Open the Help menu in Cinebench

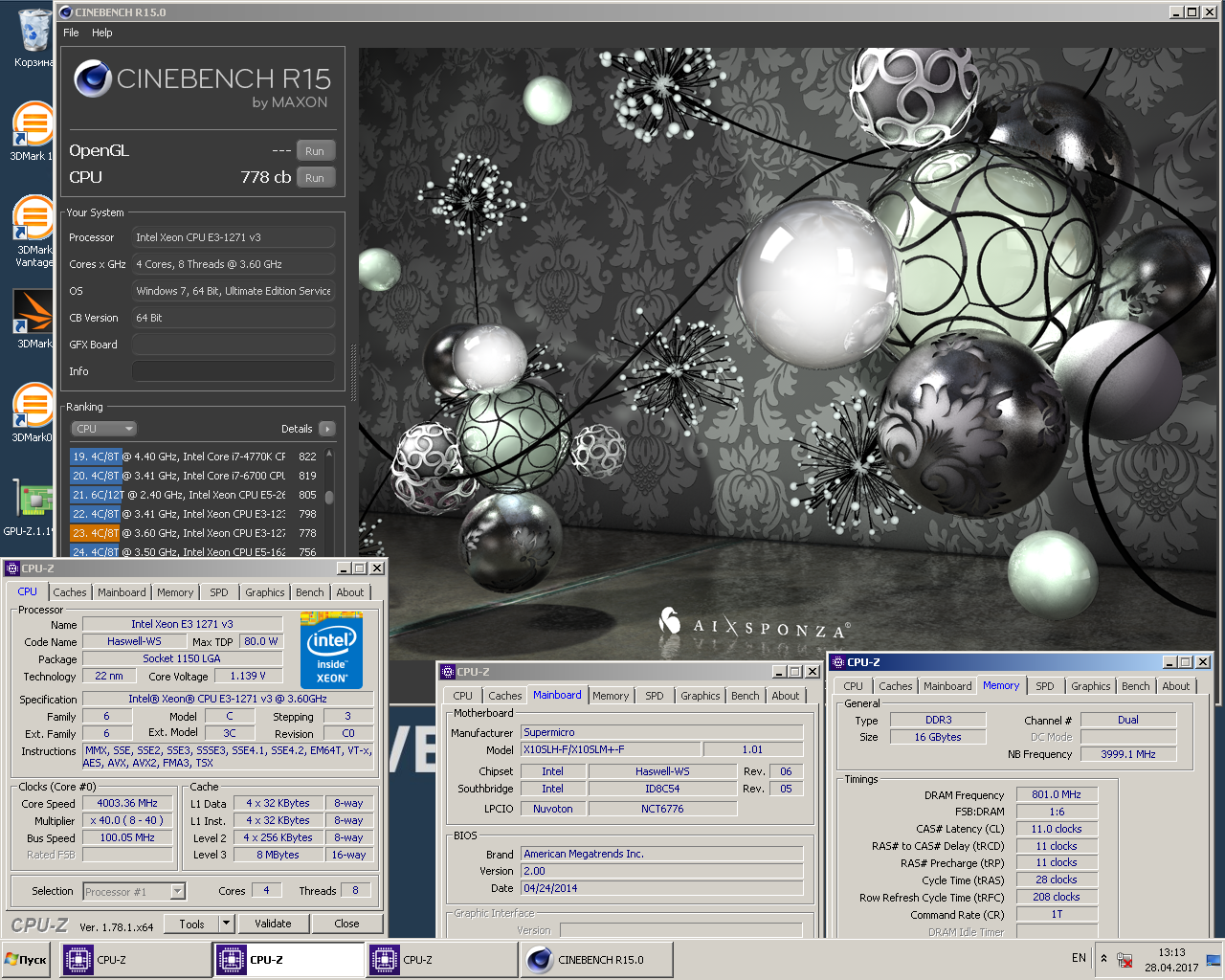click(x=102, y=33)
